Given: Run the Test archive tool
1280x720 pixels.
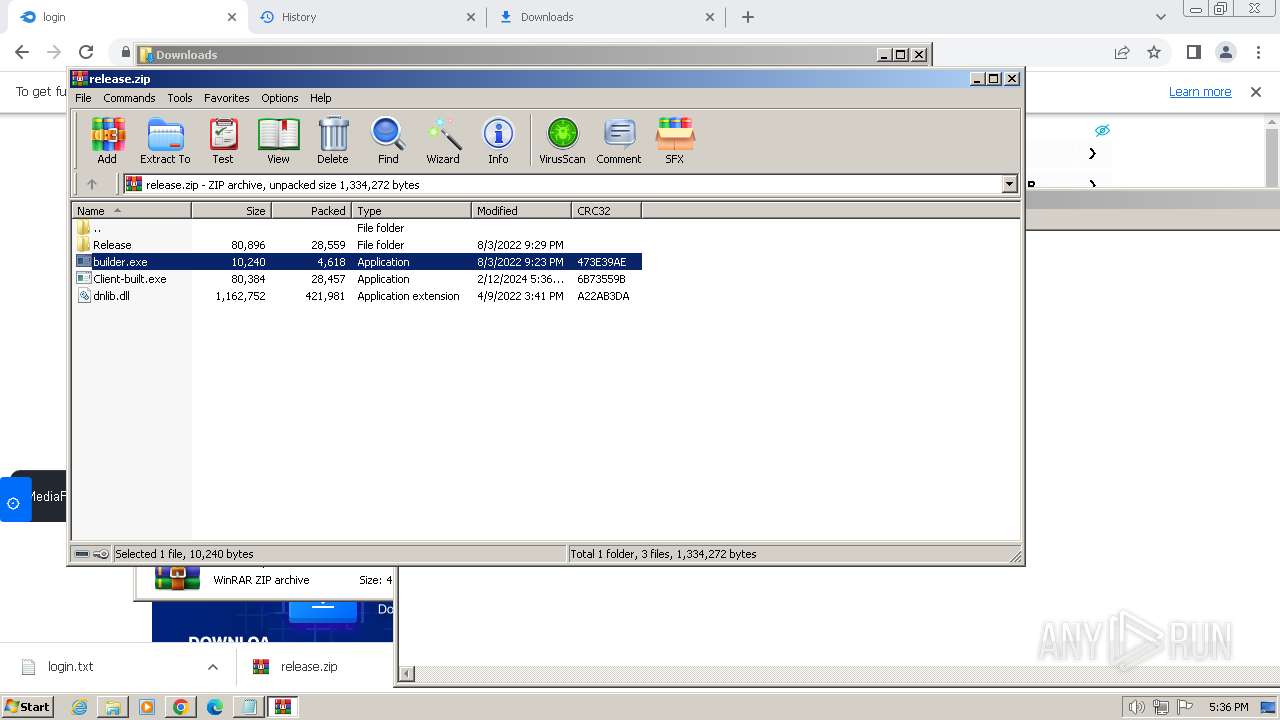Looking at the screenshot, I should click(223, 140).
